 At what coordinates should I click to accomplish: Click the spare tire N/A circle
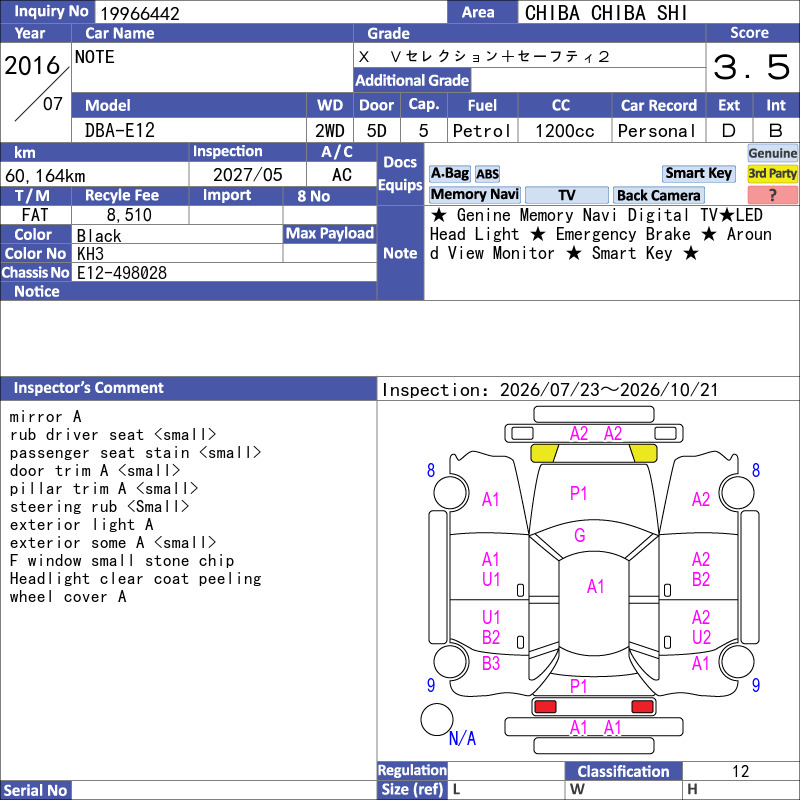[437, 719]
